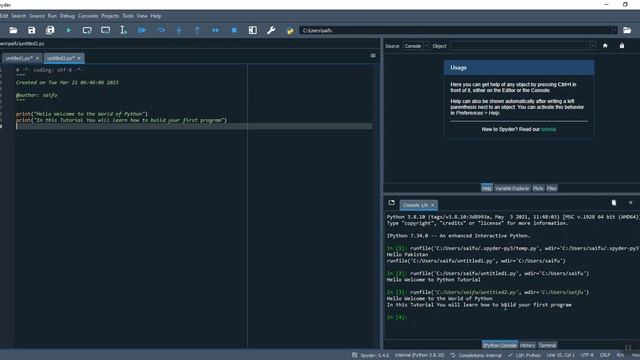Click the debugger Step return icon
The height and width of the screenshot is (360, 640).
coord(197,30)
